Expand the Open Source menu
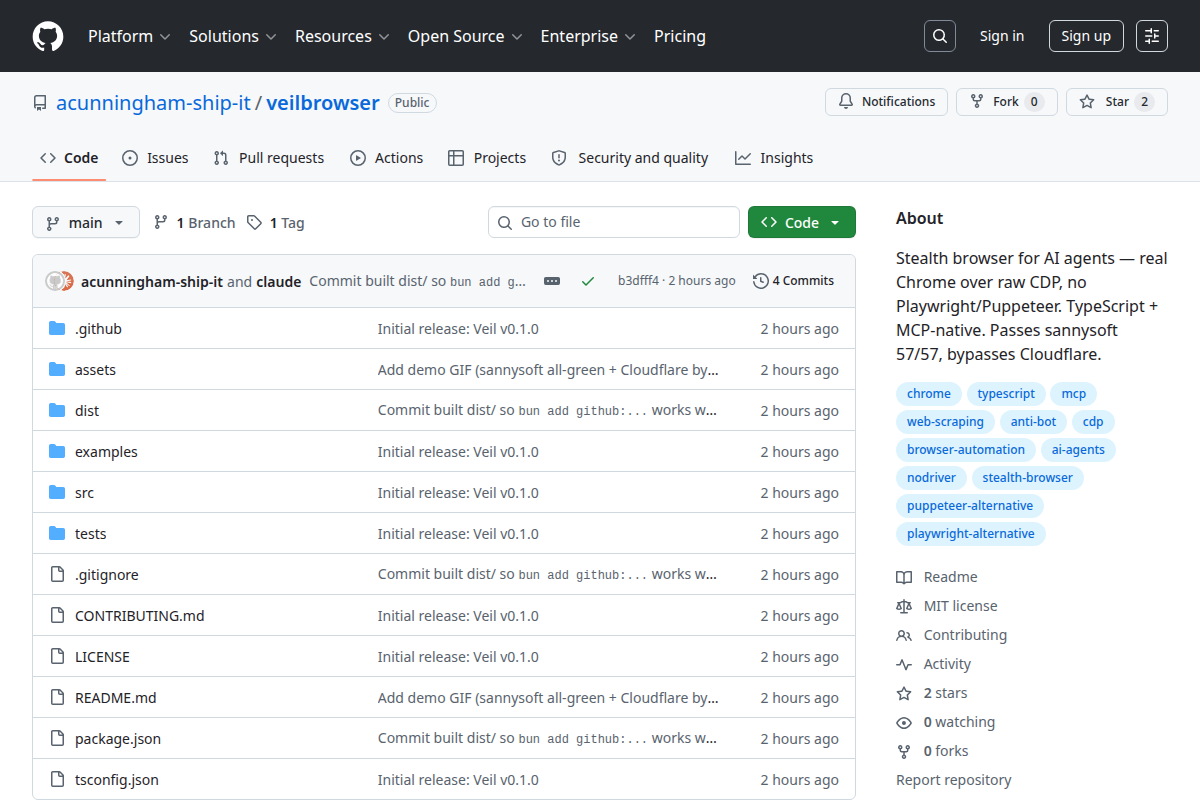This screenshot has width=1200, height=800. (465, 36)
